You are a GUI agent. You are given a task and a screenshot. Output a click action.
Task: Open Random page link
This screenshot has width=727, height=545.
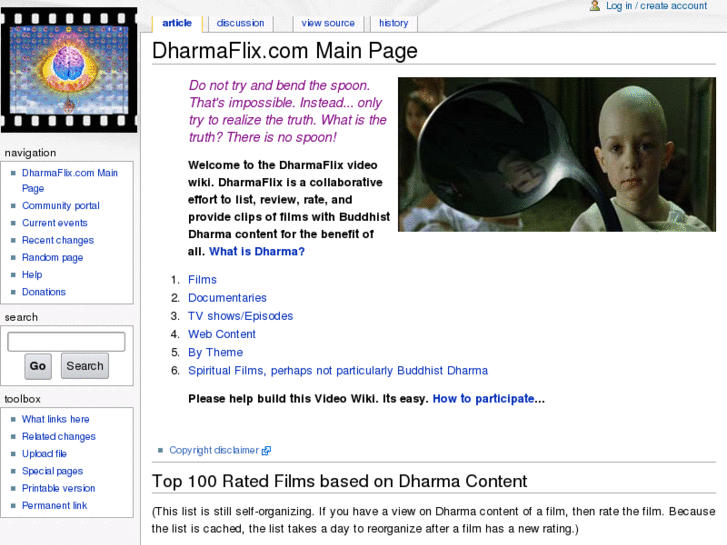(x=52, y=257)
